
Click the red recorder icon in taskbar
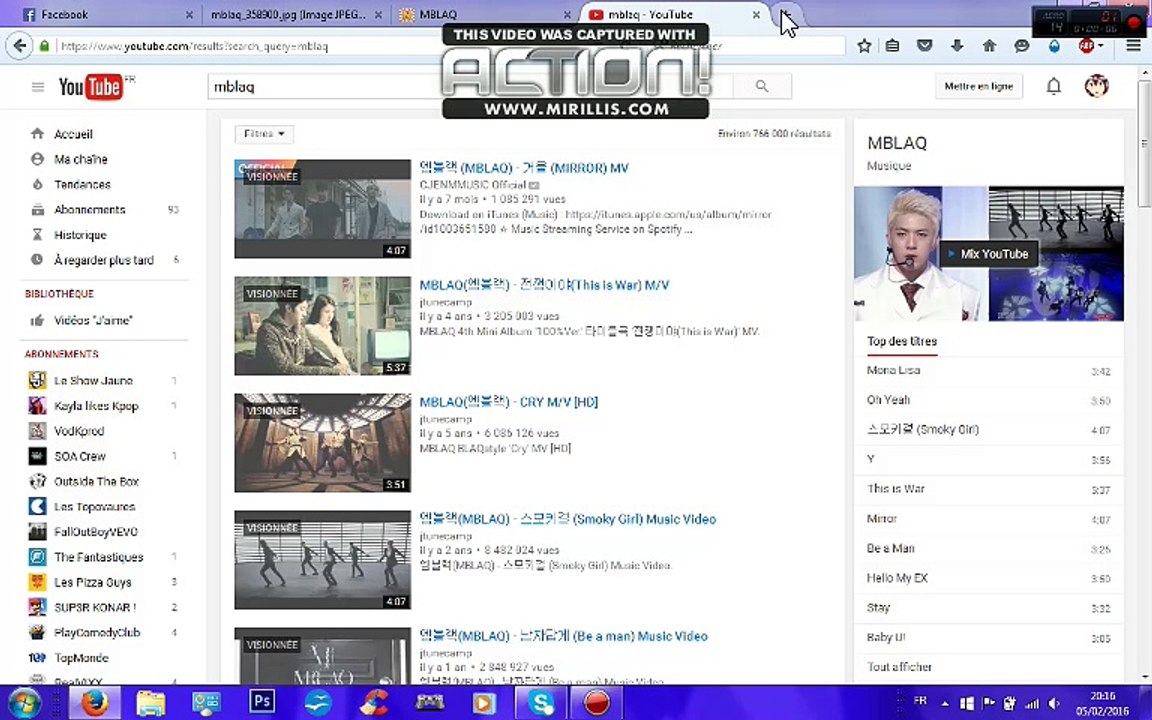tap(597, 702)
